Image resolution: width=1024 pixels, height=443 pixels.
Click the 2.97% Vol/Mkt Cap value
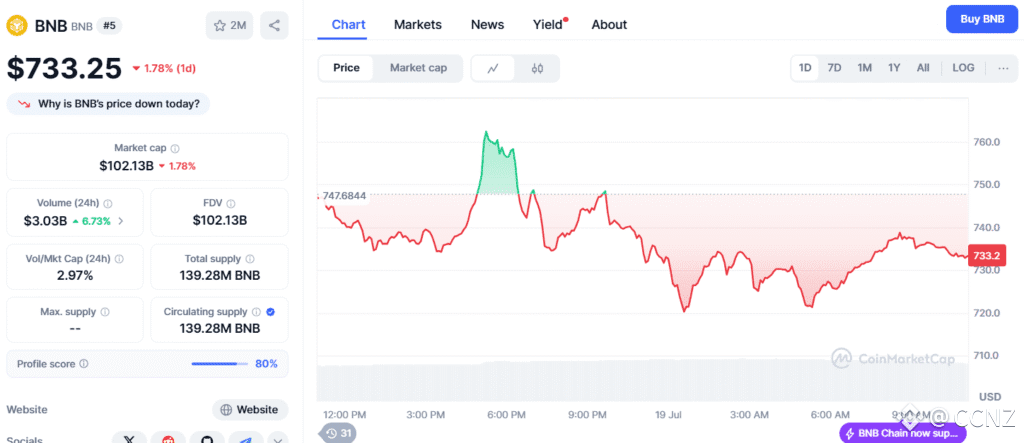[x=75, y=275]
